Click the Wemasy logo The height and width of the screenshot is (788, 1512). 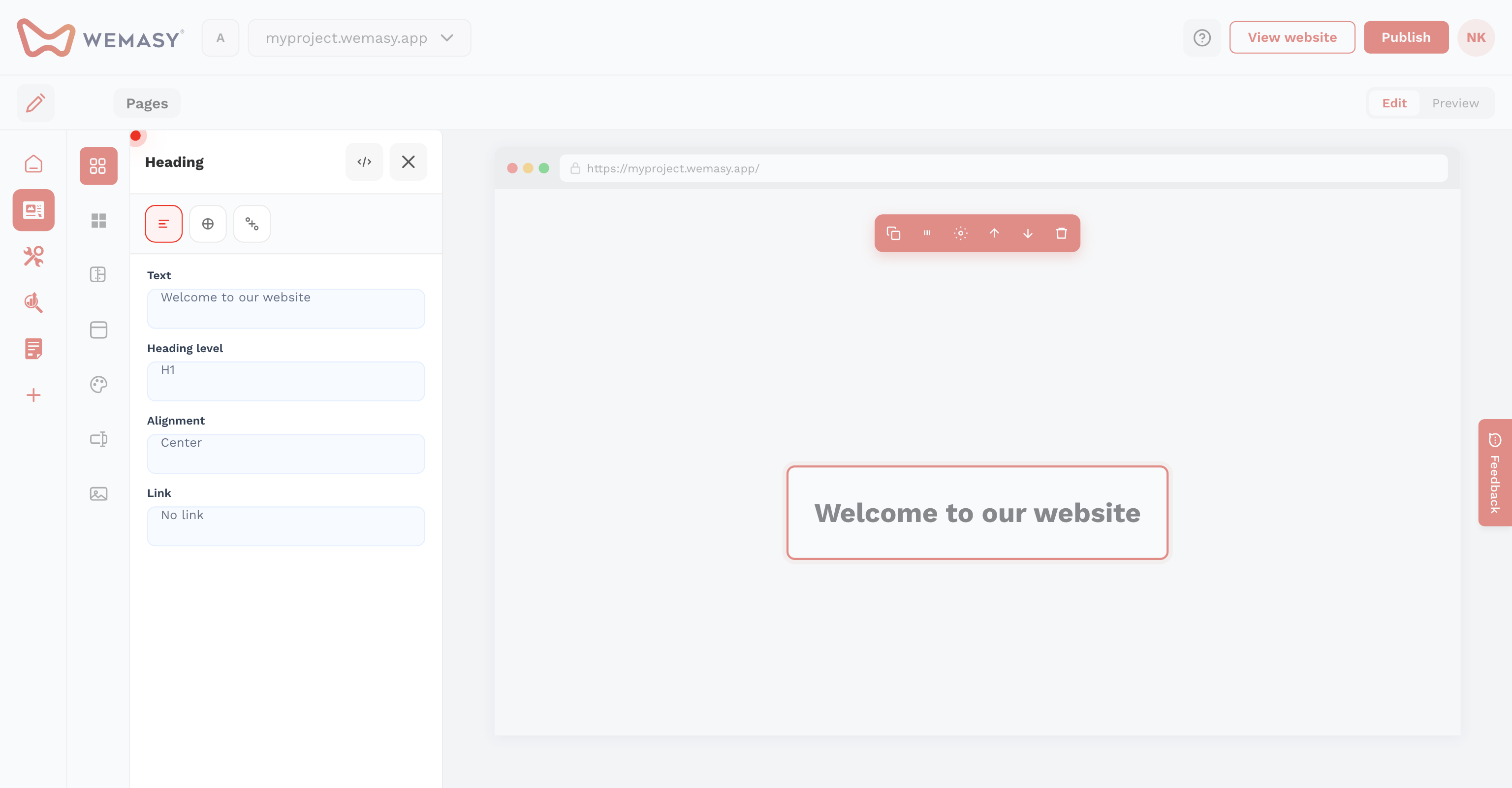100,38
